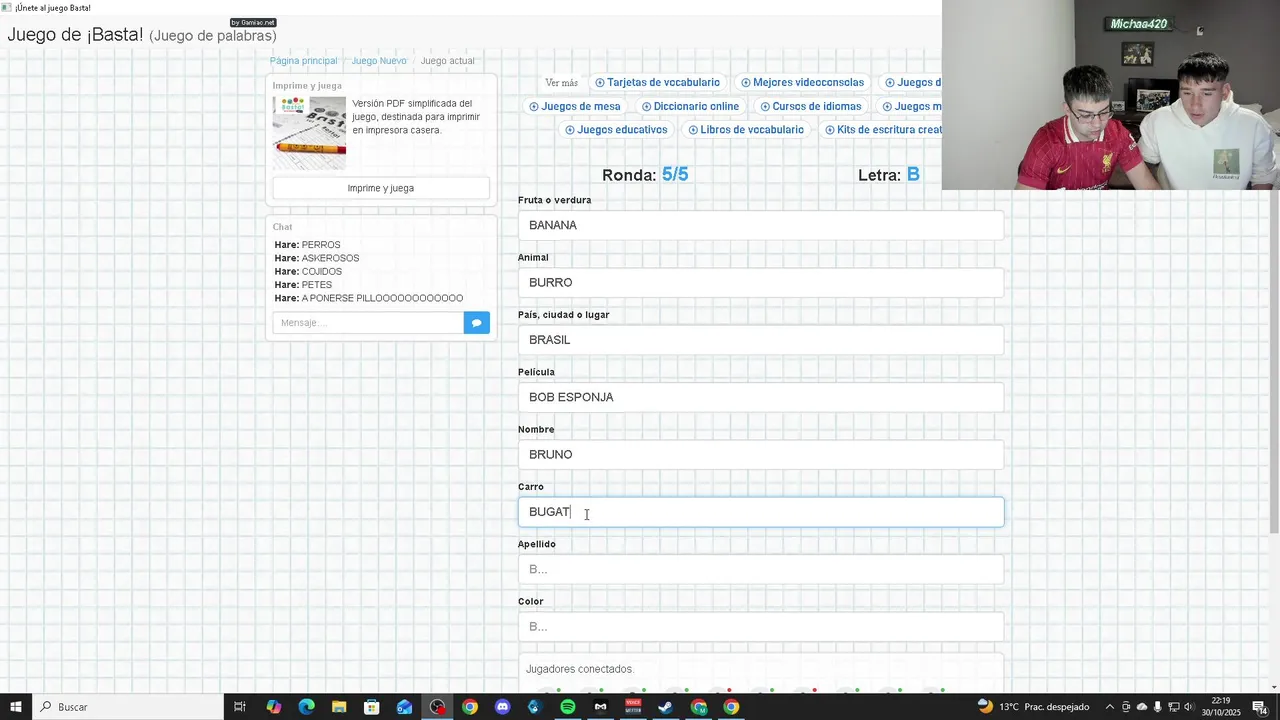The height and width of the screenshot is (720, 1280).
Task: Open the volume control in tray
Action: click(1190, 707)
